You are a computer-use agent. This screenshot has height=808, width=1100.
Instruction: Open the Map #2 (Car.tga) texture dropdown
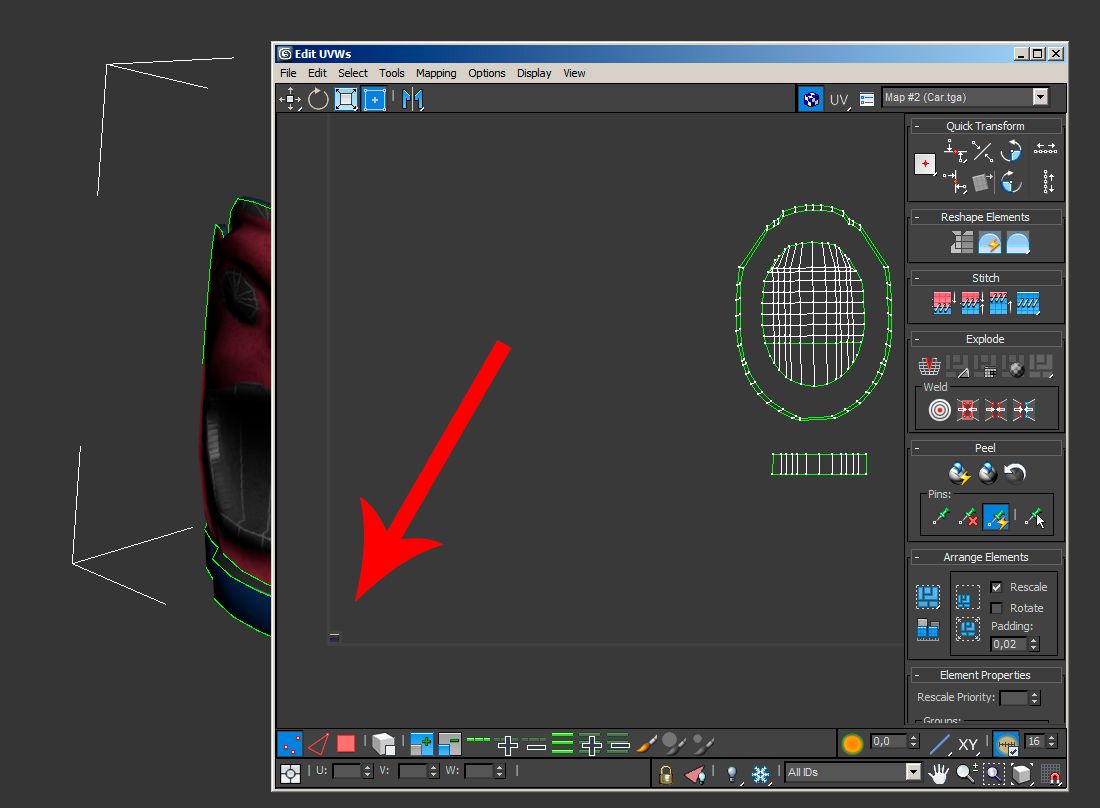click(x=1040, y=97)
